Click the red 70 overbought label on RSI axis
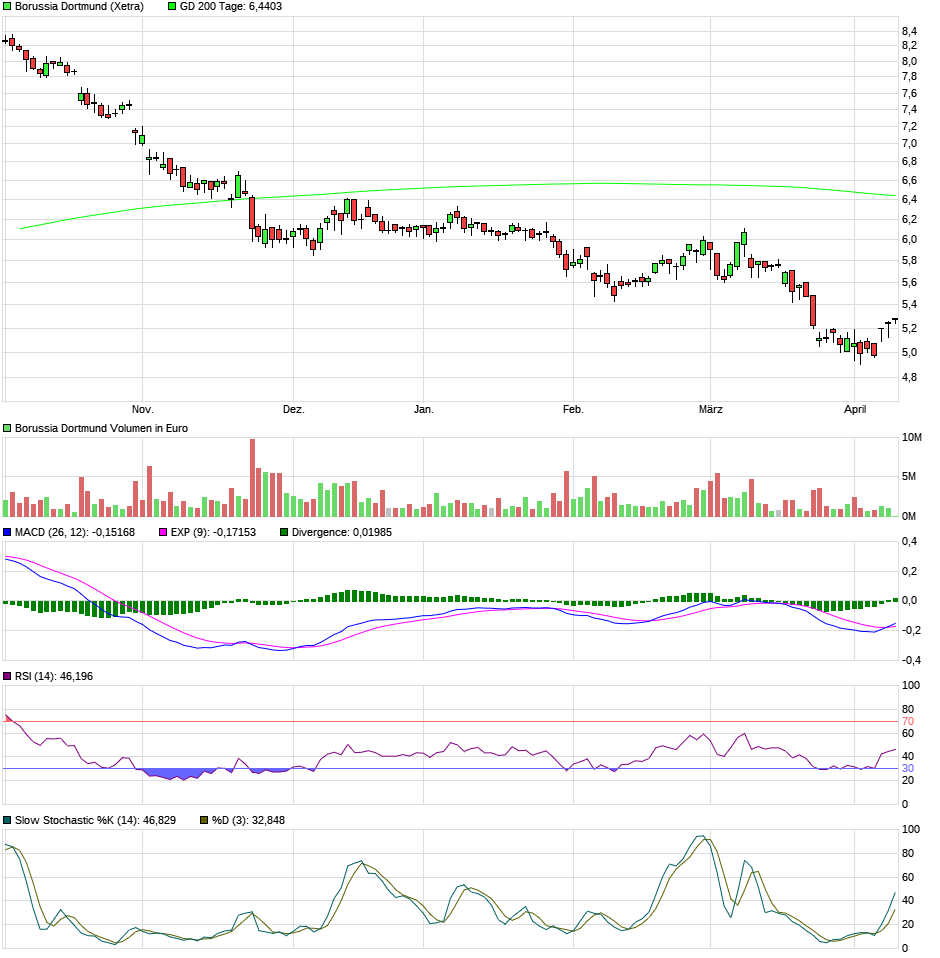The width and height of the screenshot is (940, 958). tap(908, 722)
